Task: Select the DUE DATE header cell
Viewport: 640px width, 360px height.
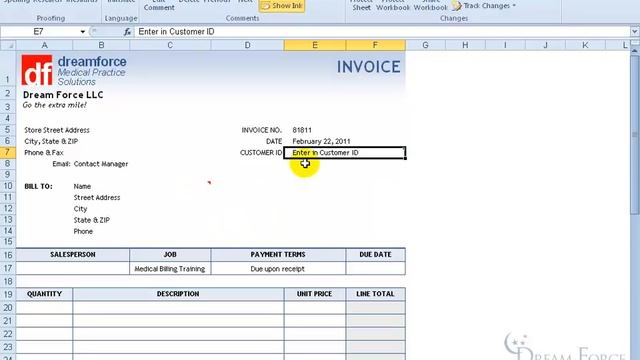Action: [x=376, y=255]
